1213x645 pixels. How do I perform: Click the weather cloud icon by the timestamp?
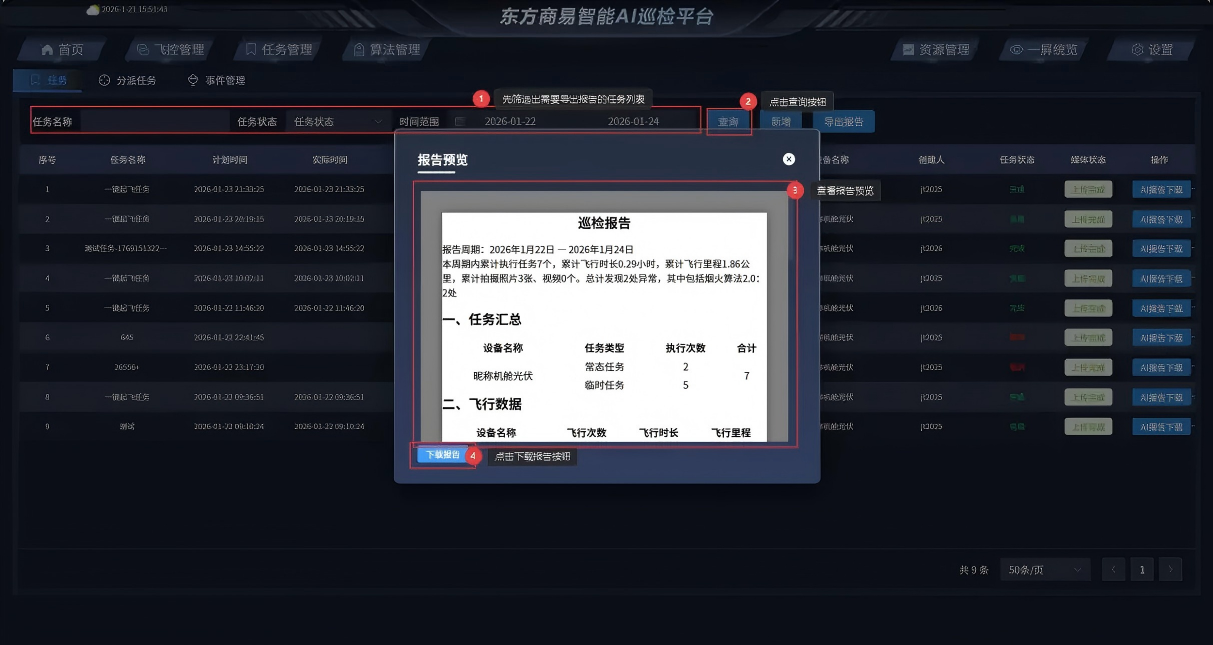pos(93,9)
